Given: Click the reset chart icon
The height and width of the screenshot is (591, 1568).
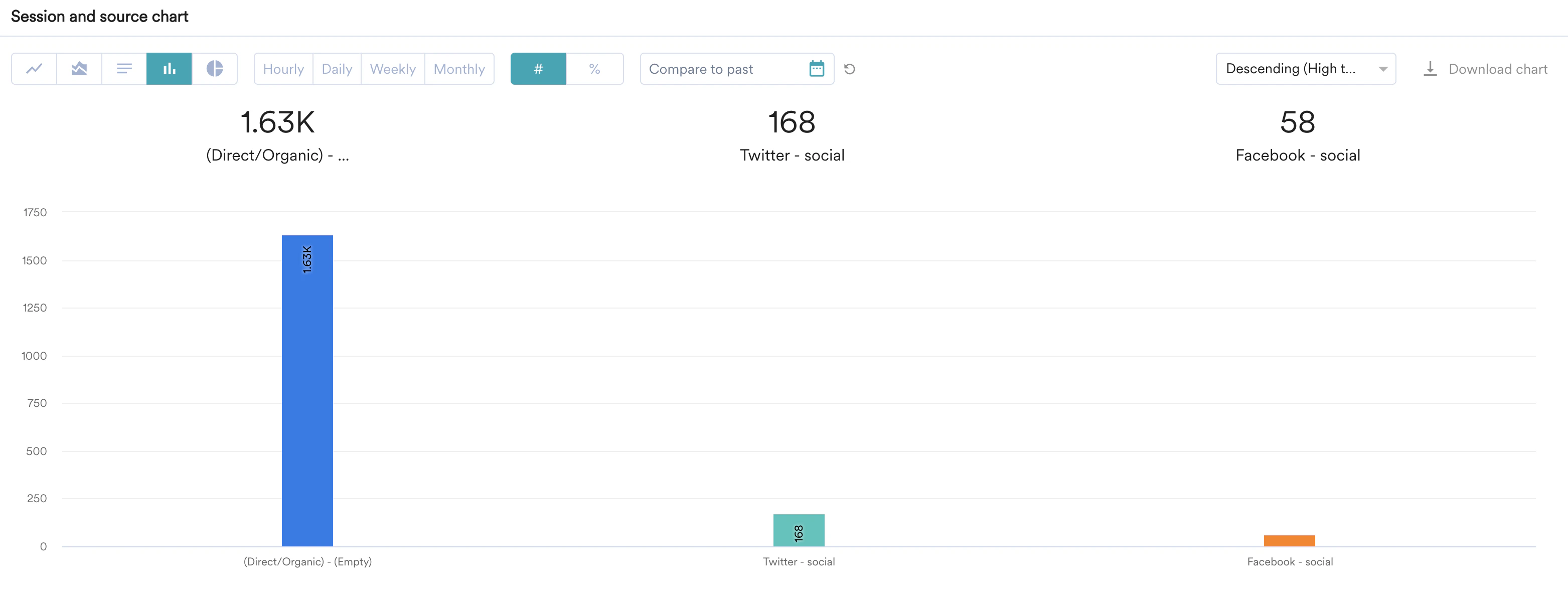Looking at the screenshot, I should 850,69.
